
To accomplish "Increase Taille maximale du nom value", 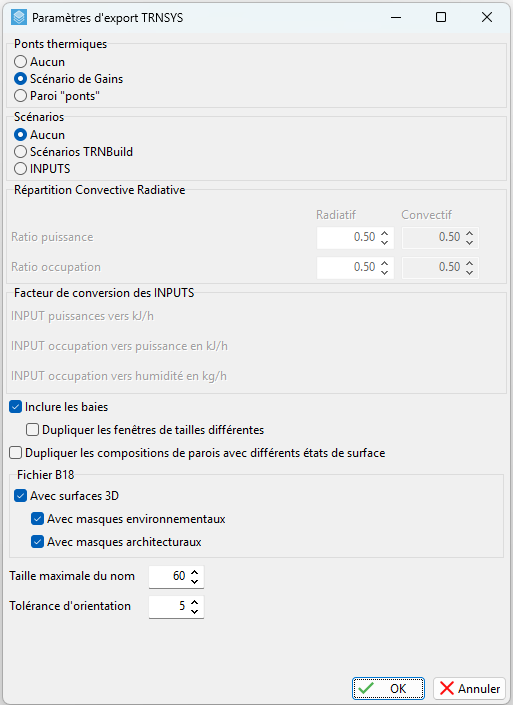I will tap(195, 572).
